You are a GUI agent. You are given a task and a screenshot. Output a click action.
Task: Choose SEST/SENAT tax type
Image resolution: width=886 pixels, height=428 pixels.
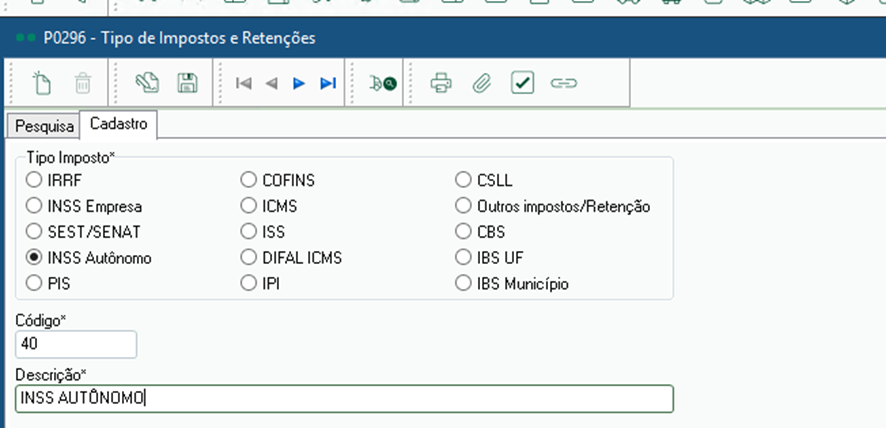click(x=34, y=232)
